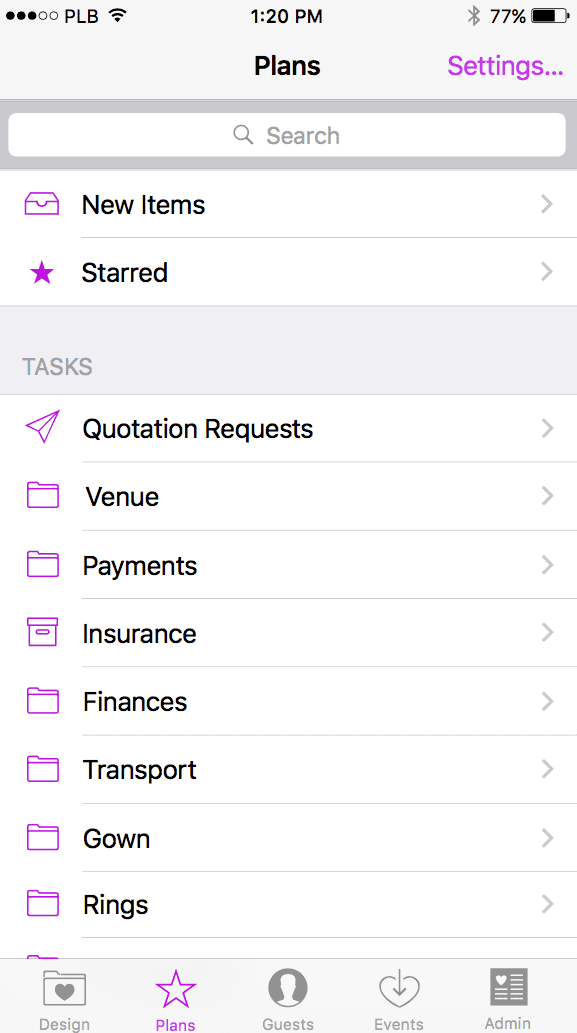The width and height of the screenshot is (577, 1033).
Task: Open the Guests tab person icon
Action: tap(288, 989)
